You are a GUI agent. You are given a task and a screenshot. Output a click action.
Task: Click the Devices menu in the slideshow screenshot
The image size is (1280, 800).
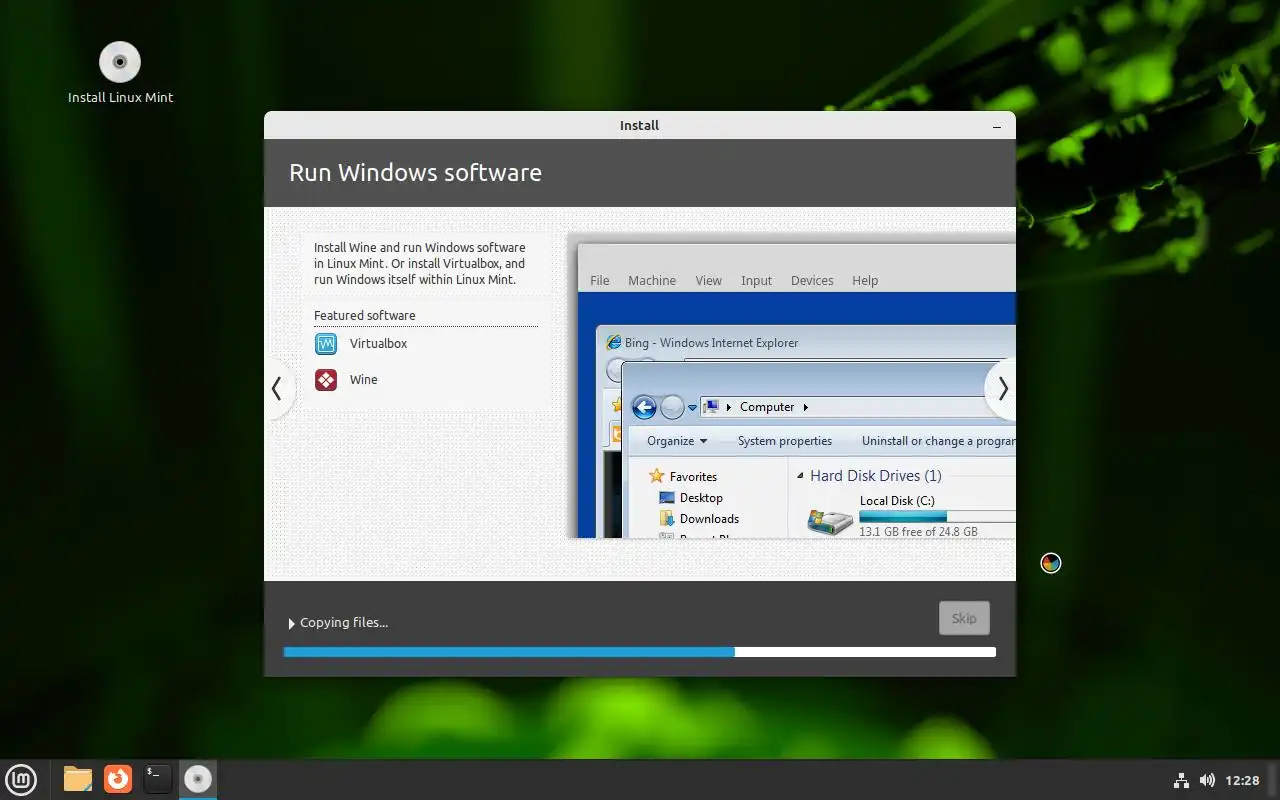point(812,281)
